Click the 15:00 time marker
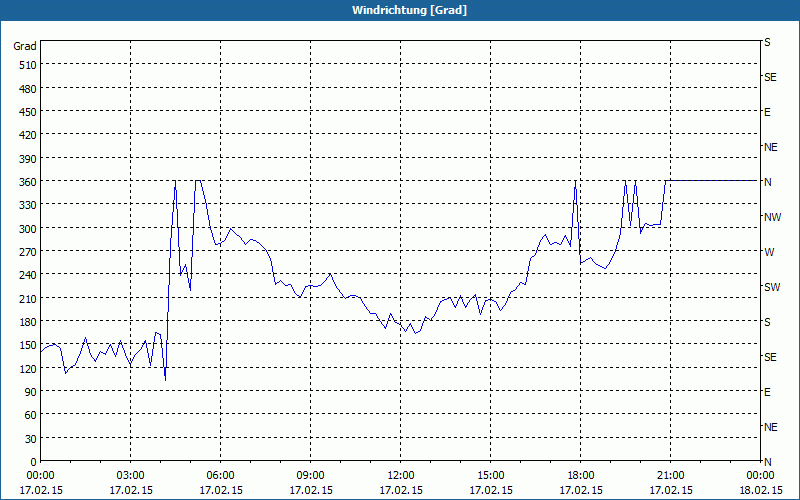The image size is (800, 500). [491, 475]
